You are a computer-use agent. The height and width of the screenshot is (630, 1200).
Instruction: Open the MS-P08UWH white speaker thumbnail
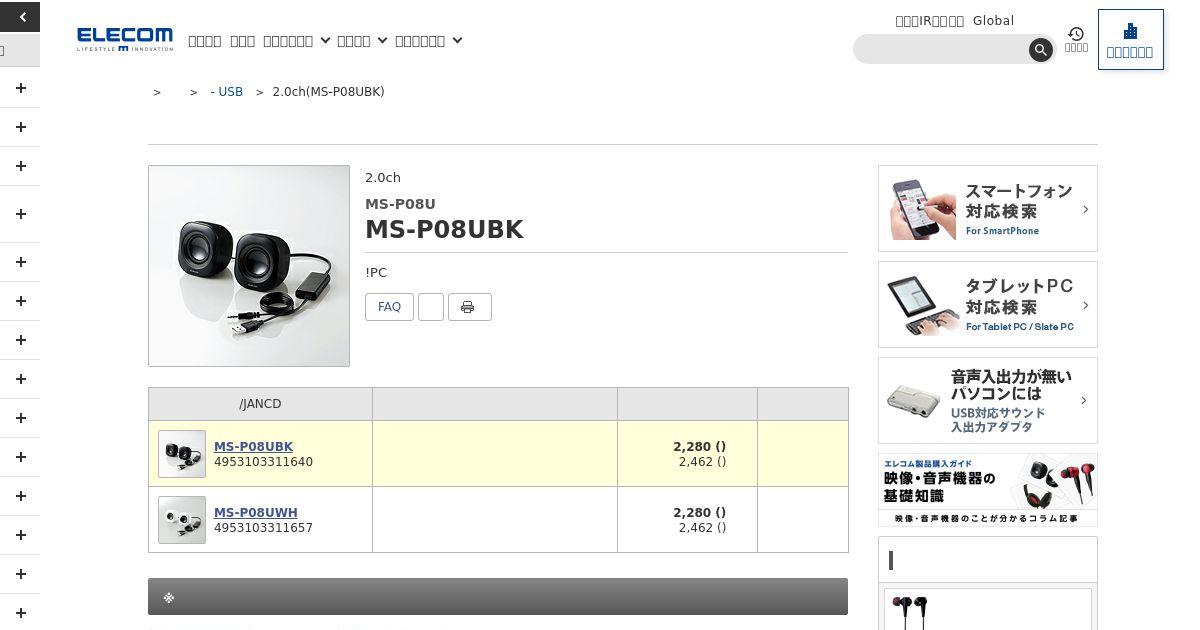[x=182, y=520]
